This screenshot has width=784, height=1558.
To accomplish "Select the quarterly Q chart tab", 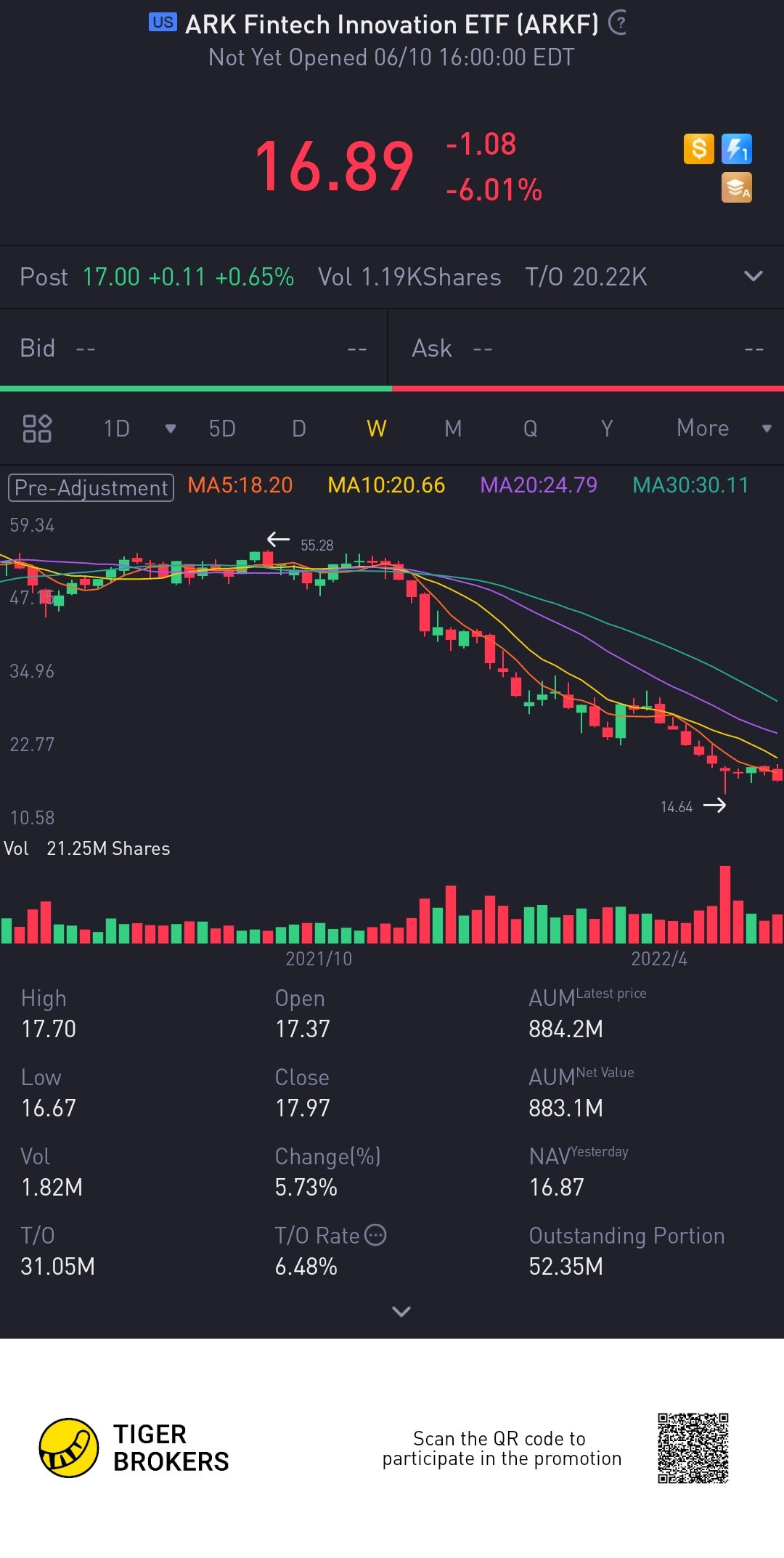I will 531,429.
